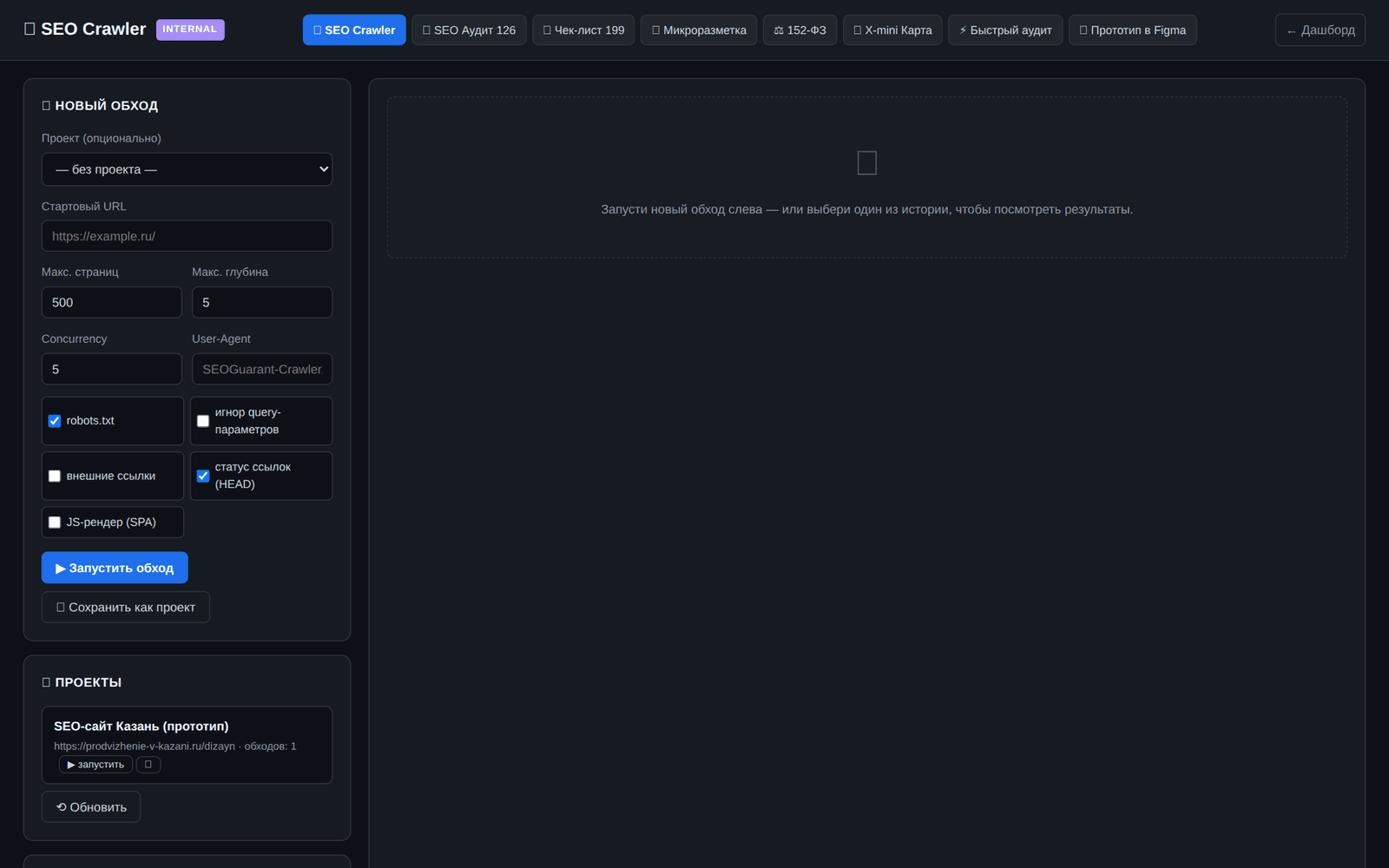Screen dimensions: 1389x868
Task: Click the icon button next to запустить
Action: click(x=148, y=765)
